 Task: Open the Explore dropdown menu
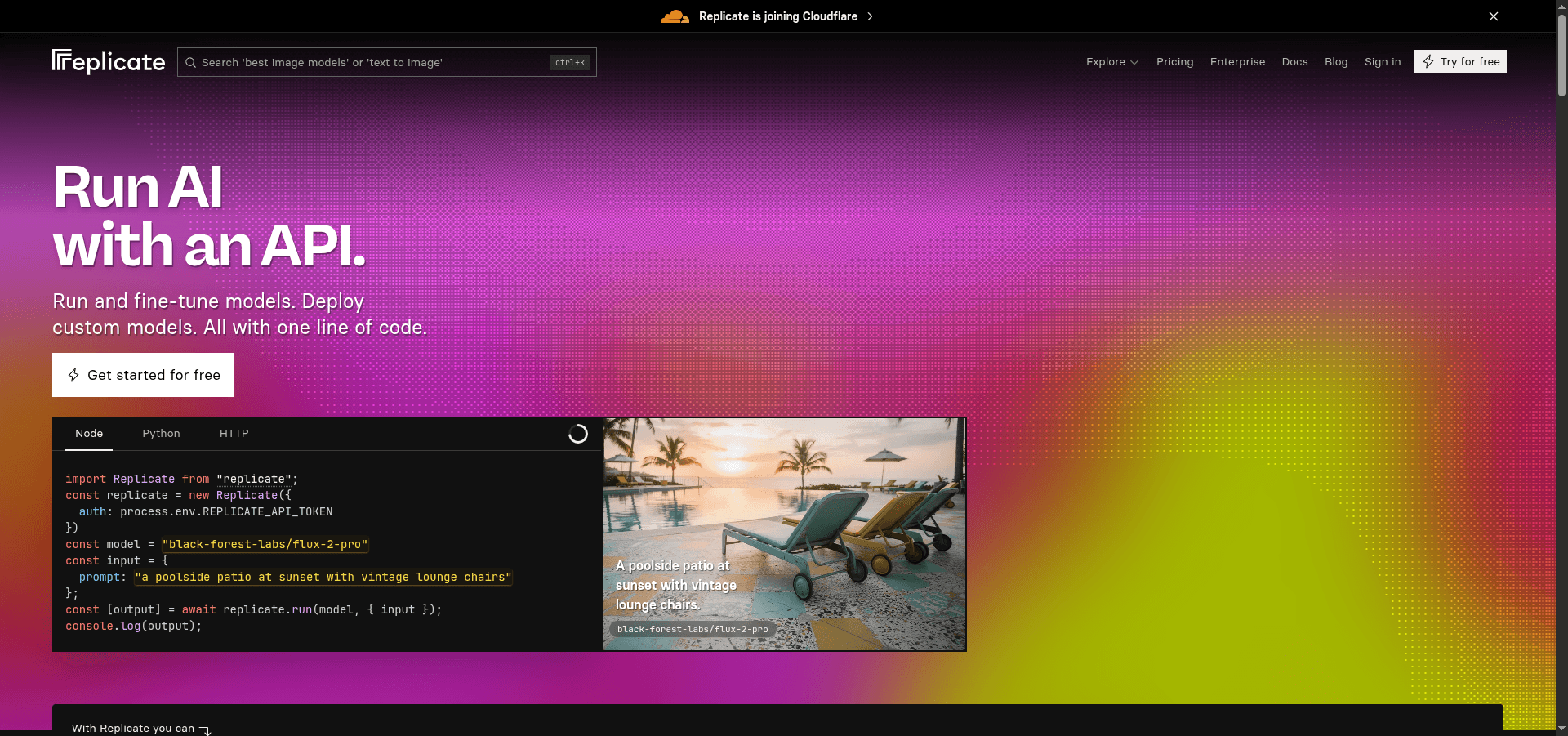pos(1111,62)
